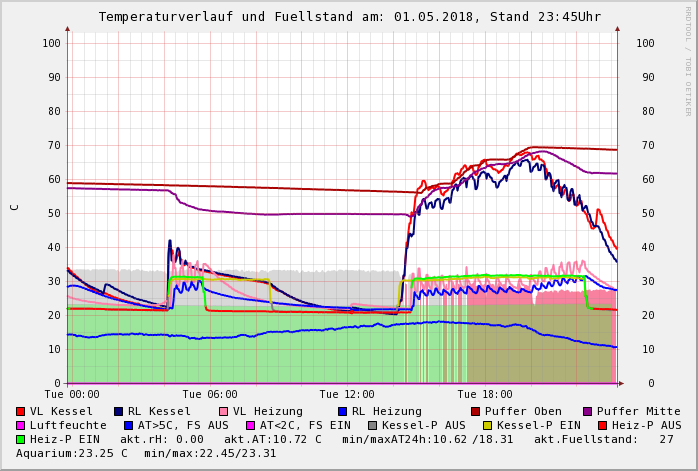Click the magenta Luftfeuchte legend swatch

click(x=21, y=425)
